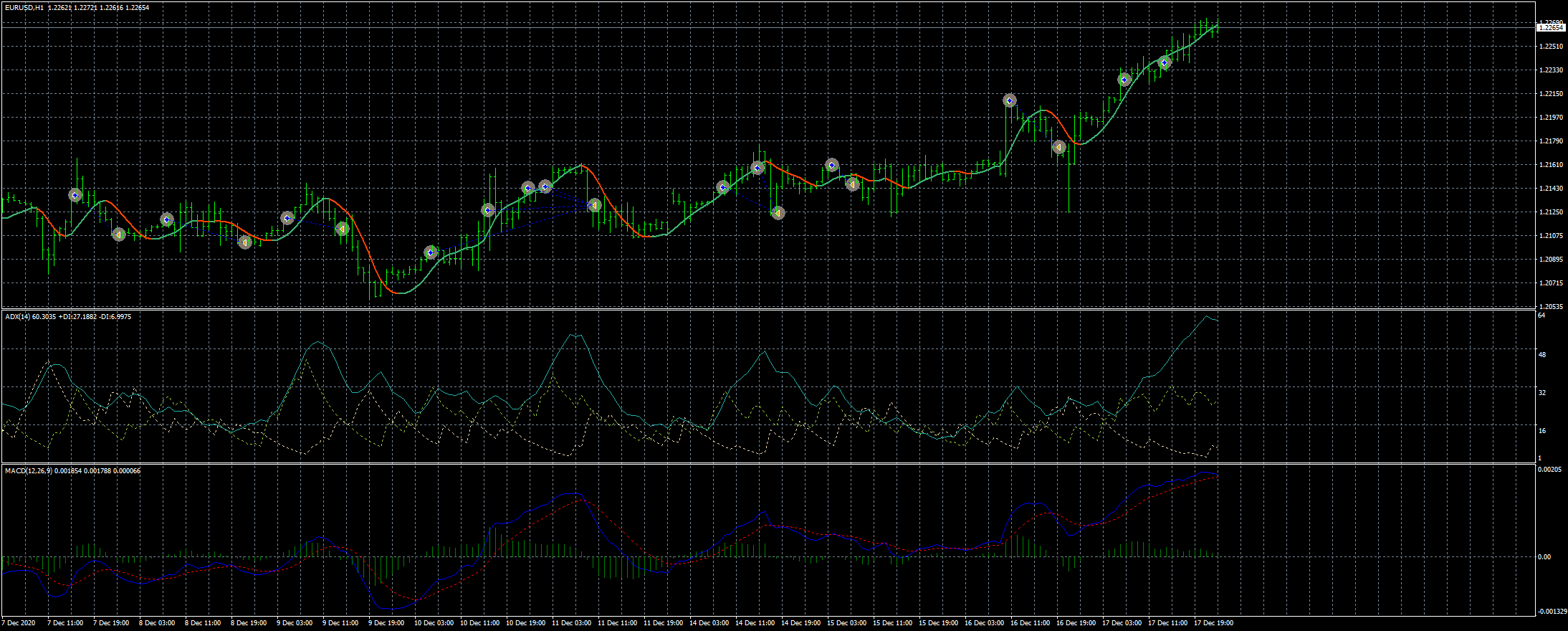Click the 1.20535 price scale label
This screenshot has width=1568, height=631.
click(x=1550, y=306)
